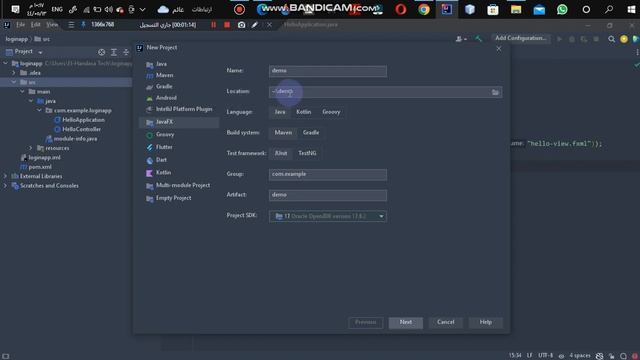Image resolution: width=640 pixels, height=360 pixels.
Task: Select Groovy generator in New Project list
Action: point(165,134)
